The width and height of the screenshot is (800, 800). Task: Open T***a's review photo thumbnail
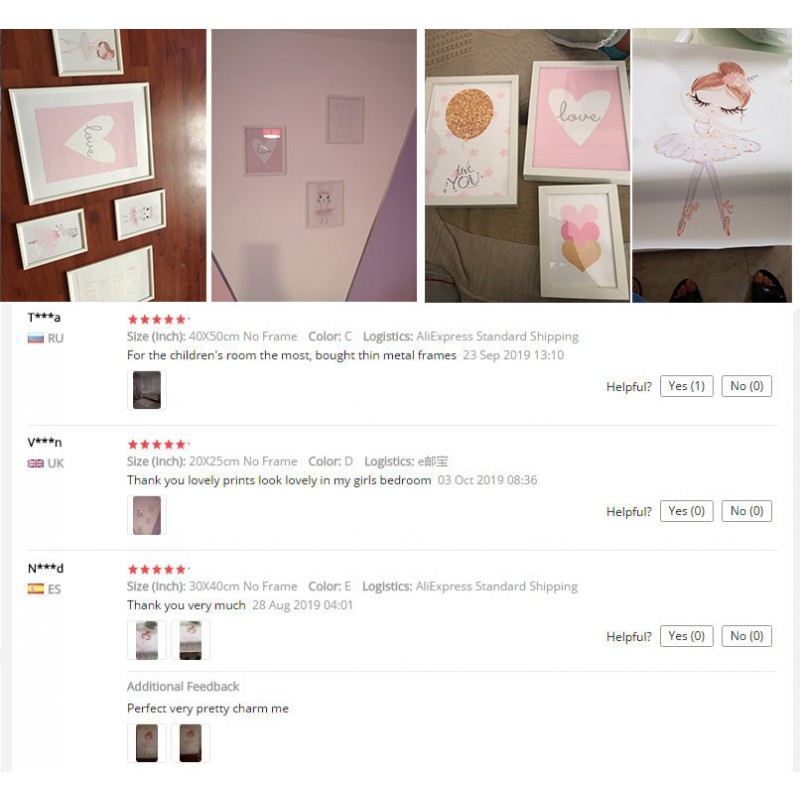point(147,390)
